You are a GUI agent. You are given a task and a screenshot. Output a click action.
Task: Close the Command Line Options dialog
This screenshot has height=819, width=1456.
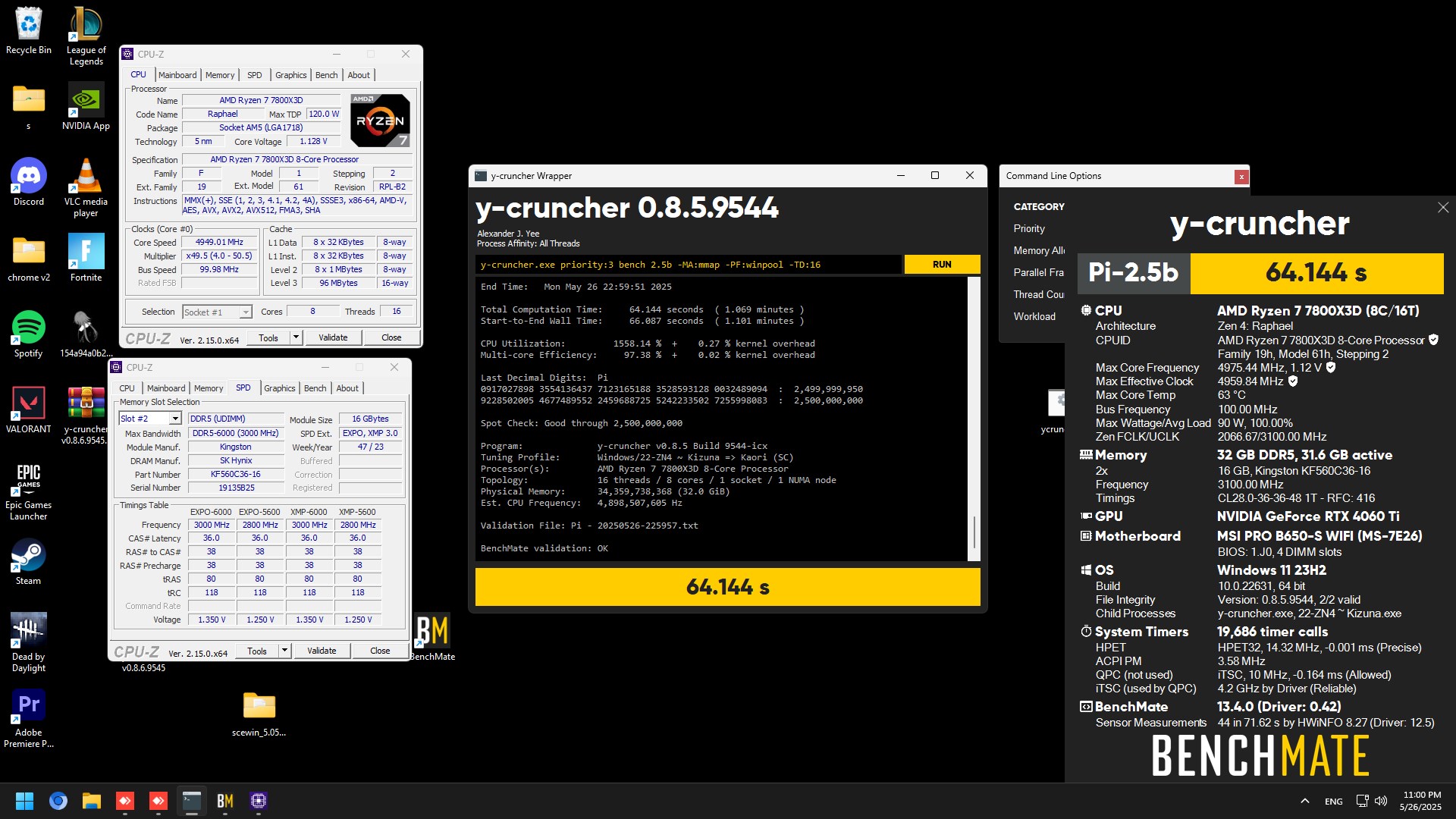[1241, 177]
